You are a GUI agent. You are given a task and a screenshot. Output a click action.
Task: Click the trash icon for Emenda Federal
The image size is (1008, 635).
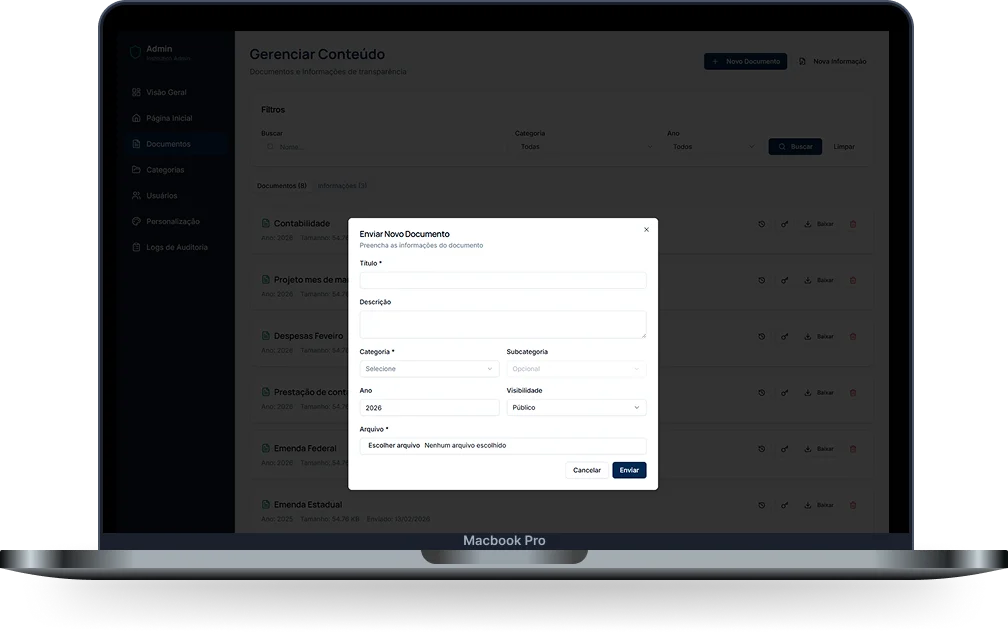(853, 449)
